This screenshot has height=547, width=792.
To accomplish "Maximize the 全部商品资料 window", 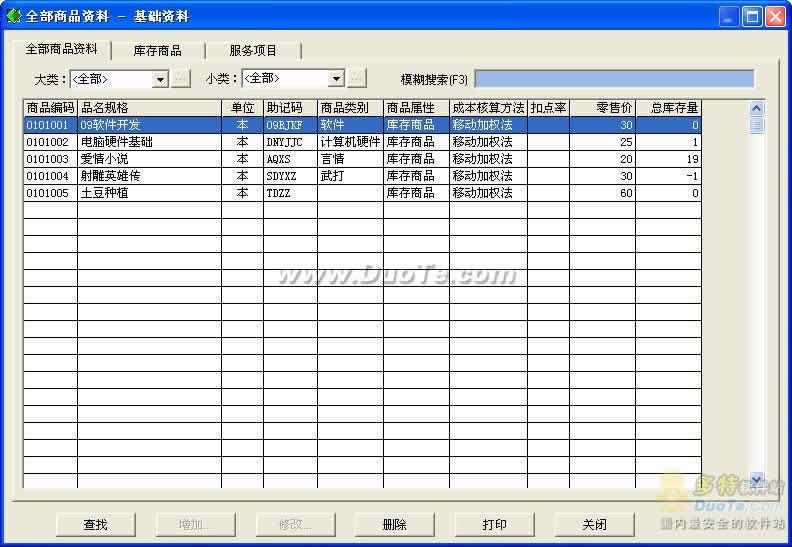I will (752, 16).
